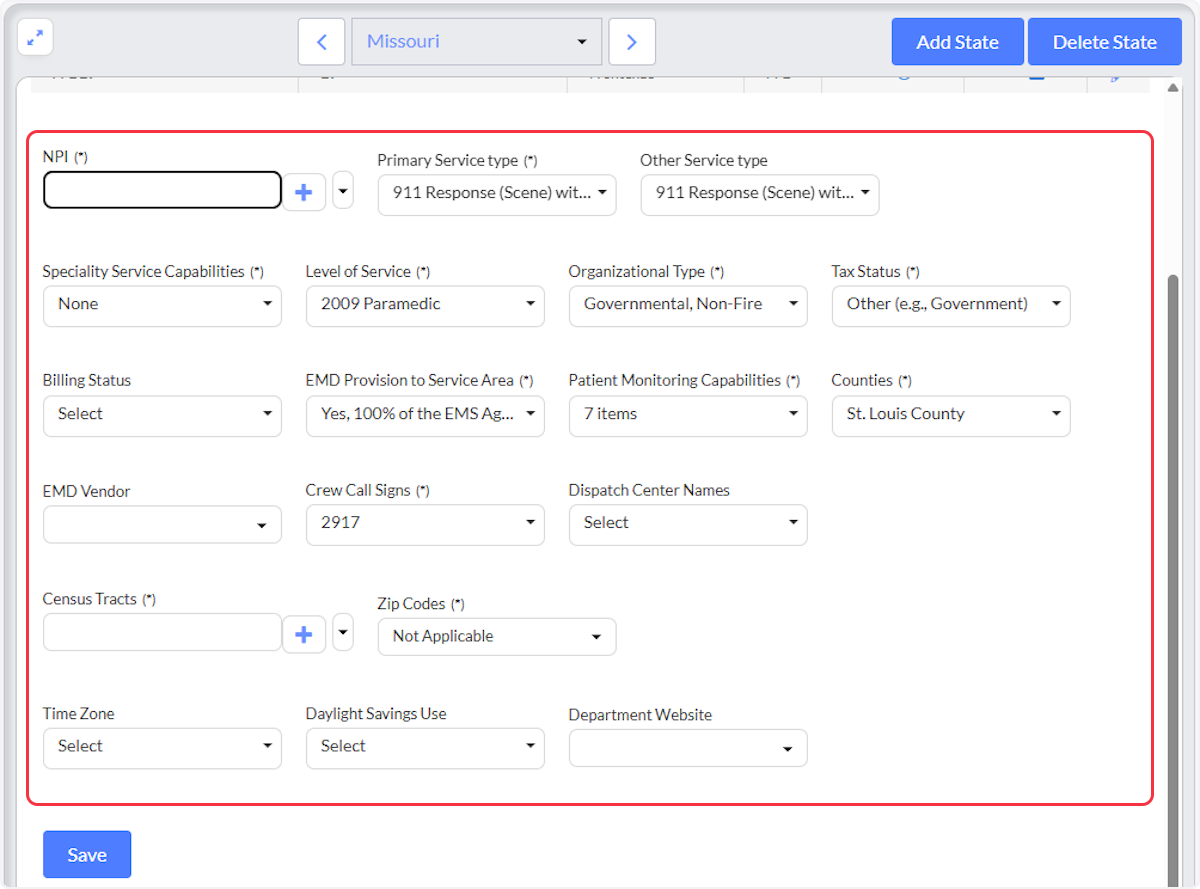Open the small dropdown arrow next to Census Tracts

343,632
